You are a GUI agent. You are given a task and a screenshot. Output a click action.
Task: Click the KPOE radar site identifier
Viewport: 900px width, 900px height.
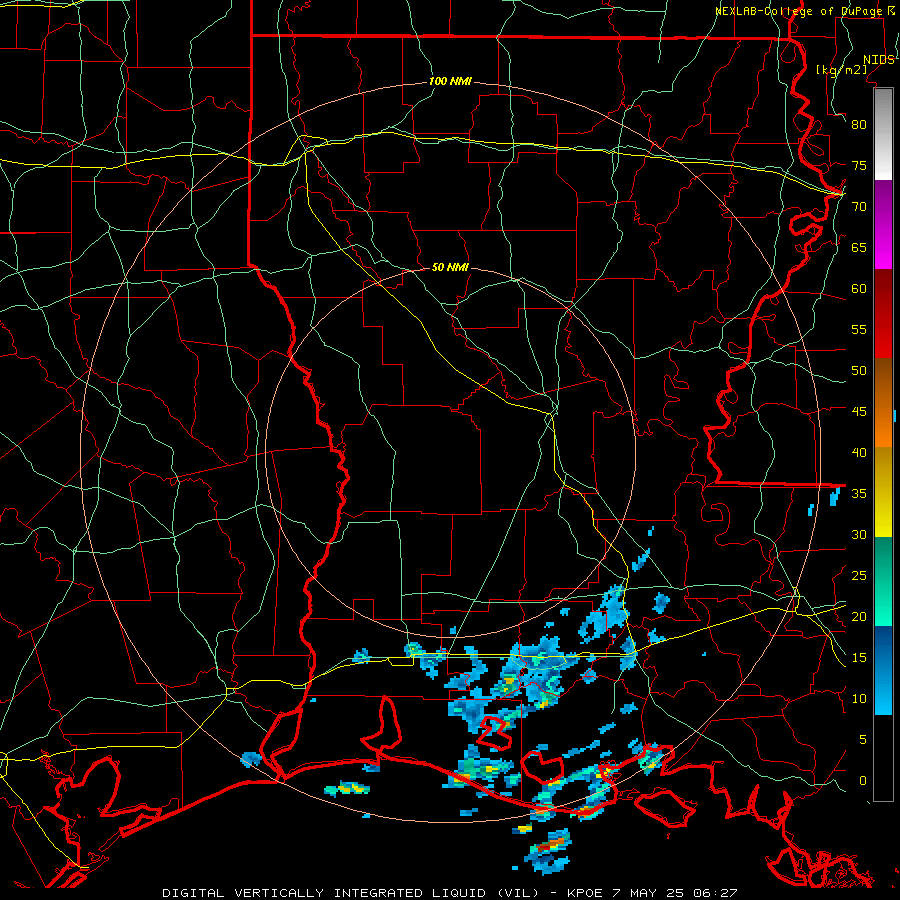(584, 893)
